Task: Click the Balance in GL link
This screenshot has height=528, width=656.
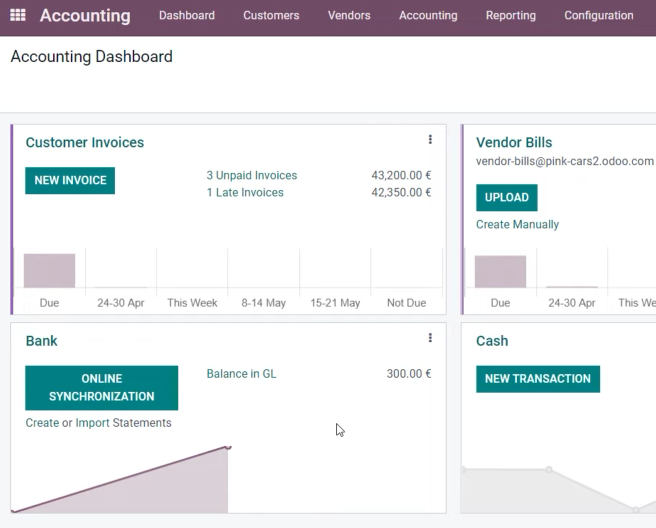Action: pos(241,374)
